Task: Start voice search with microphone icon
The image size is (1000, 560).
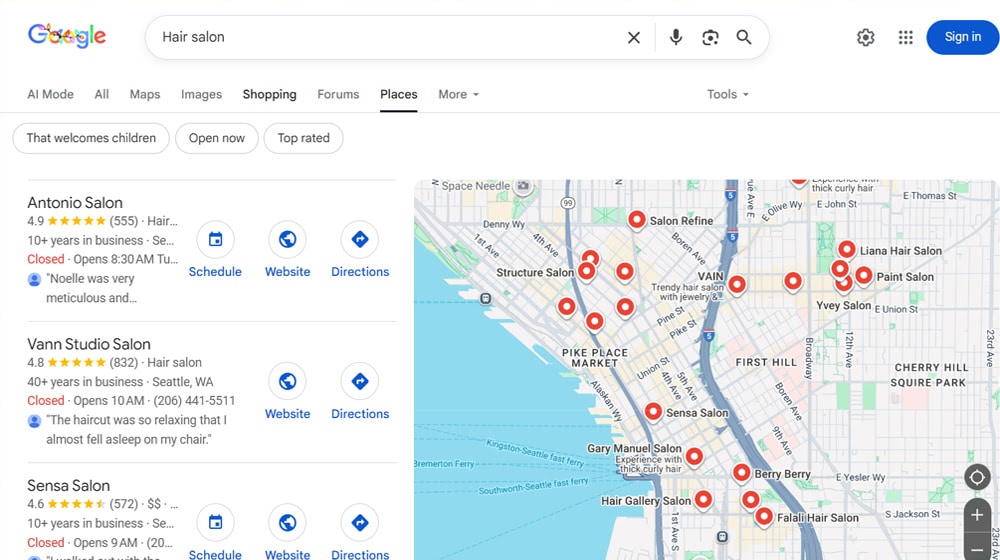Action: [x=675, y=38]
